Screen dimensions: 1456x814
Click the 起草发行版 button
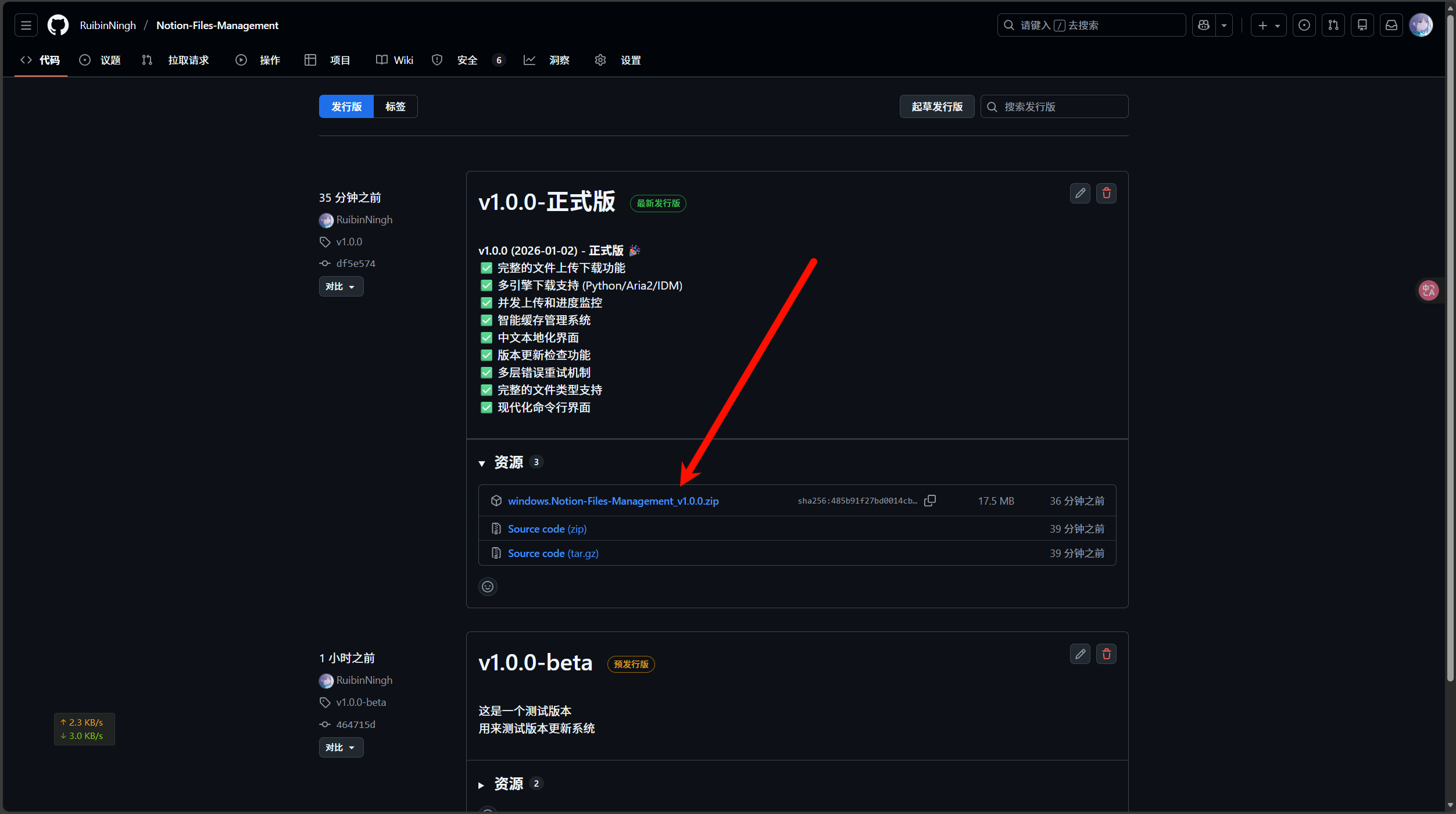point(936,106)
